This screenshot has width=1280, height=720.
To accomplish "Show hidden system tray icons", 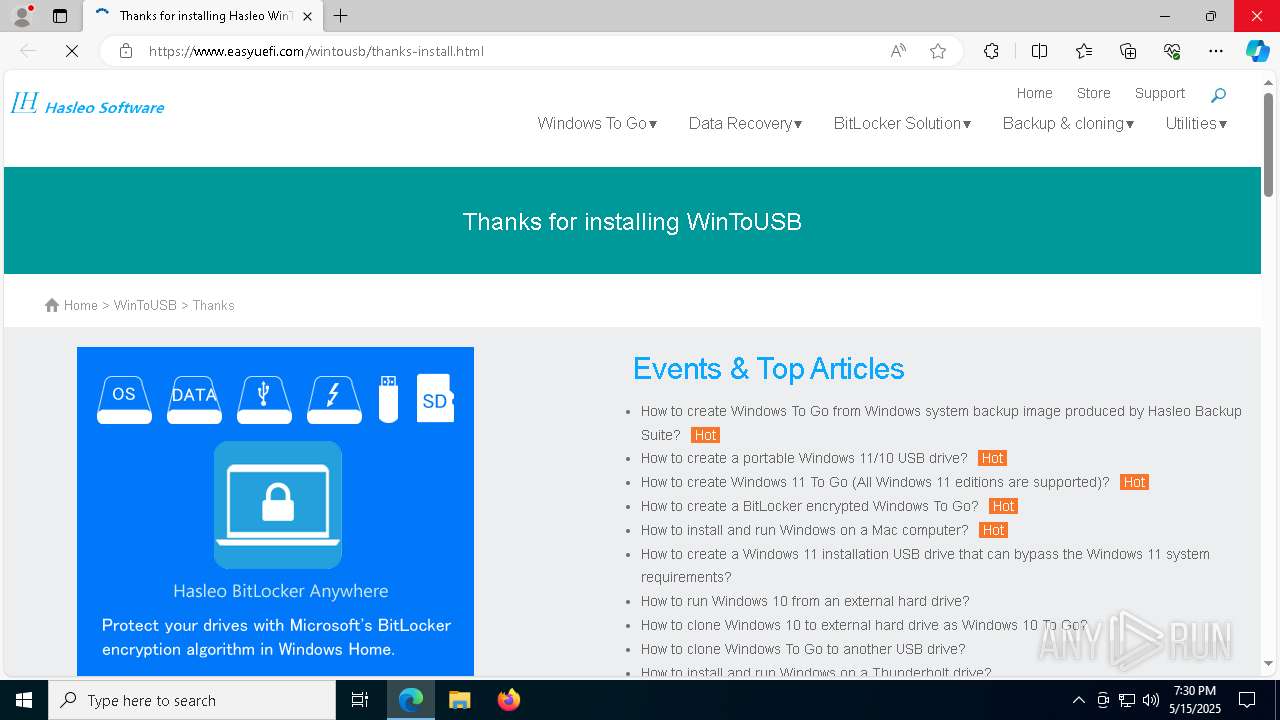I will 1078,700.
